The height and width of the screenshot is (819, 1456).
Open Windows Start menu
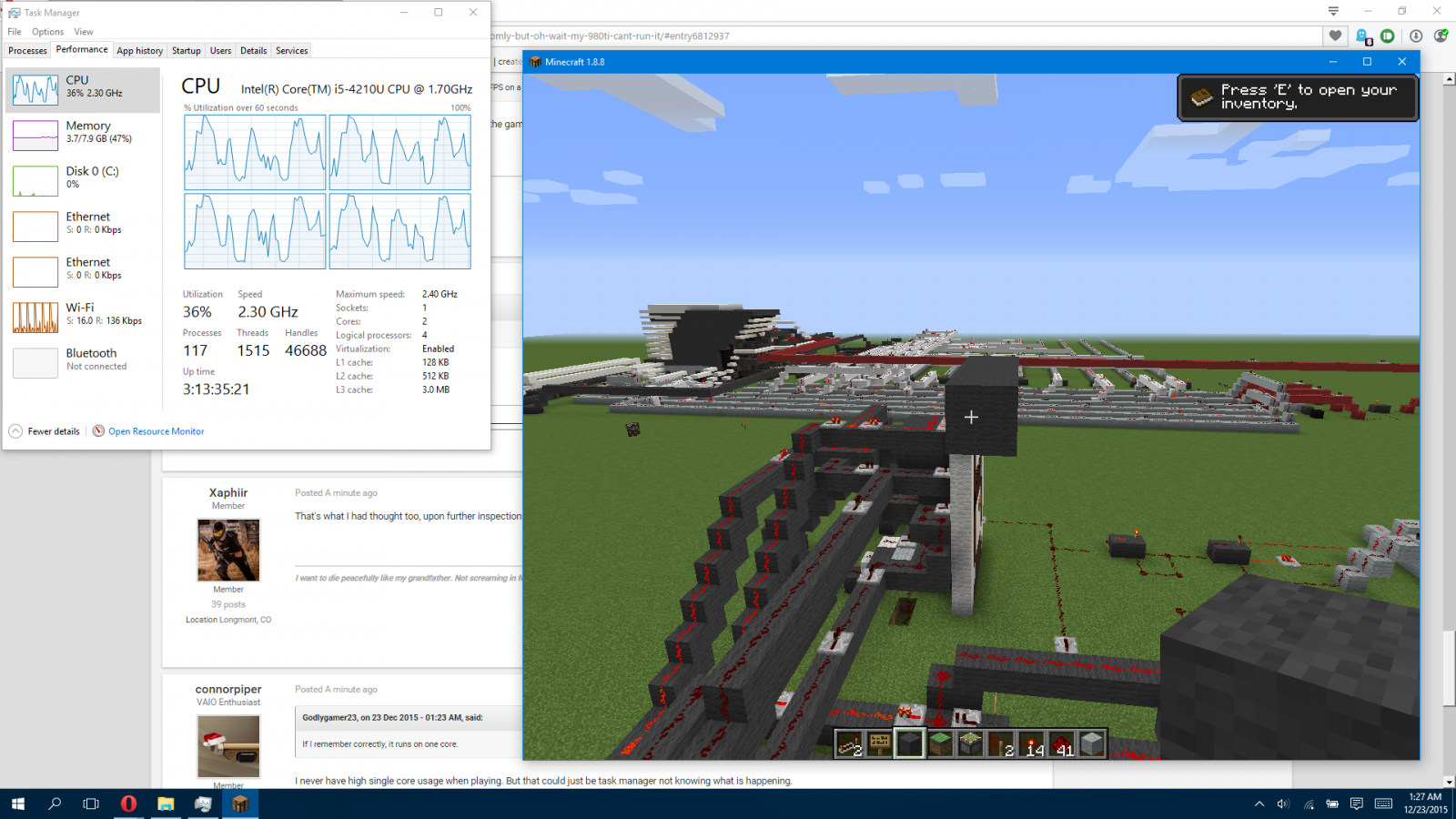click(x=18, y=804)
